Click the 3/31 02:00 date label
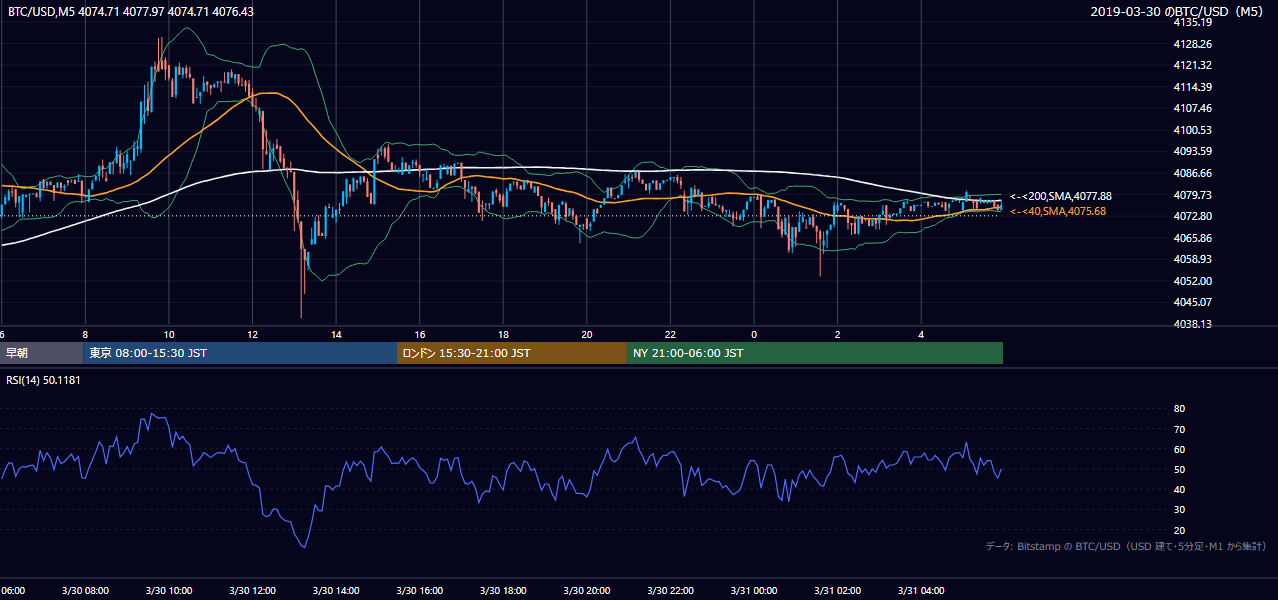This screenshot has width=1278, height=600. [x=838, y=591]
